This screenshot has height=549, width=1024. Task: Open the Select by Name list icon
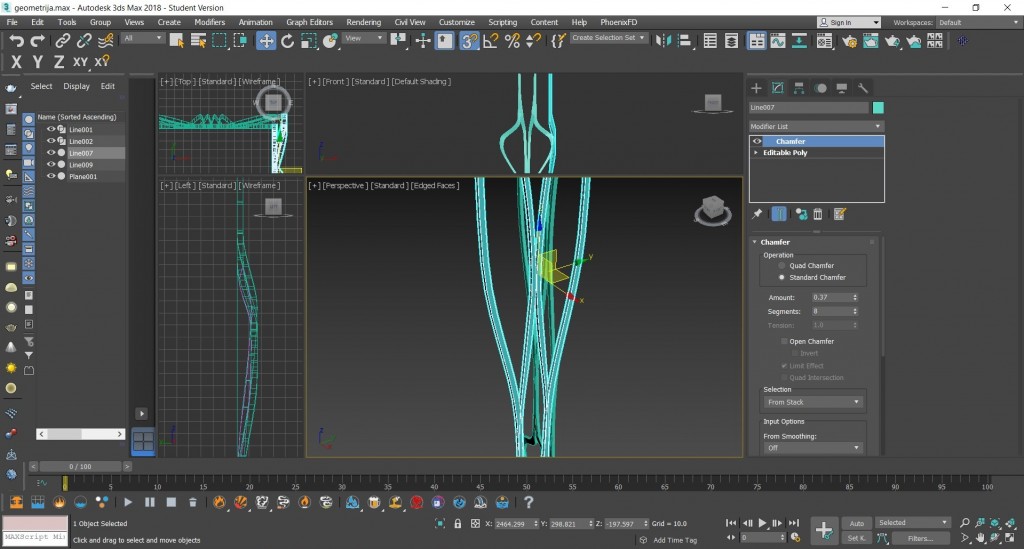198,40
